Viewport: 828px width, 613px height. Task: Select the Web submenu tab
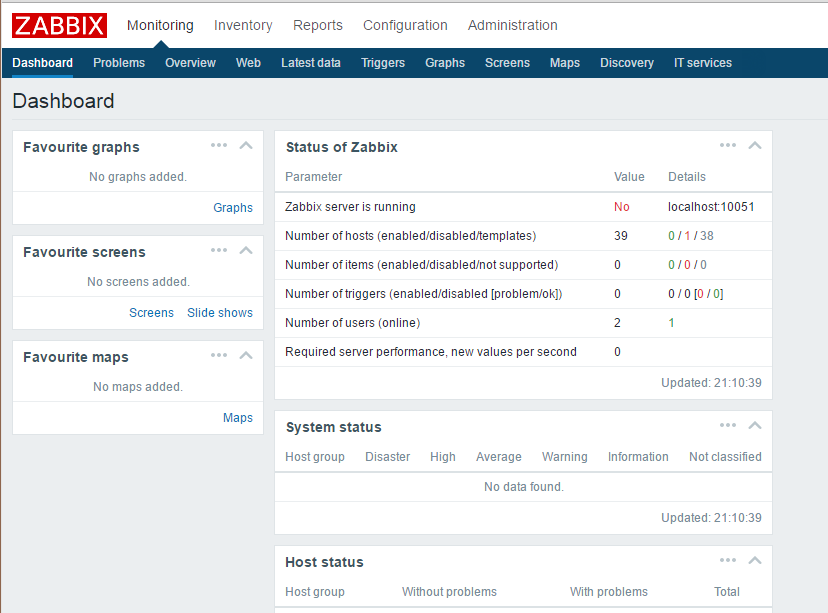click(248, 63)
